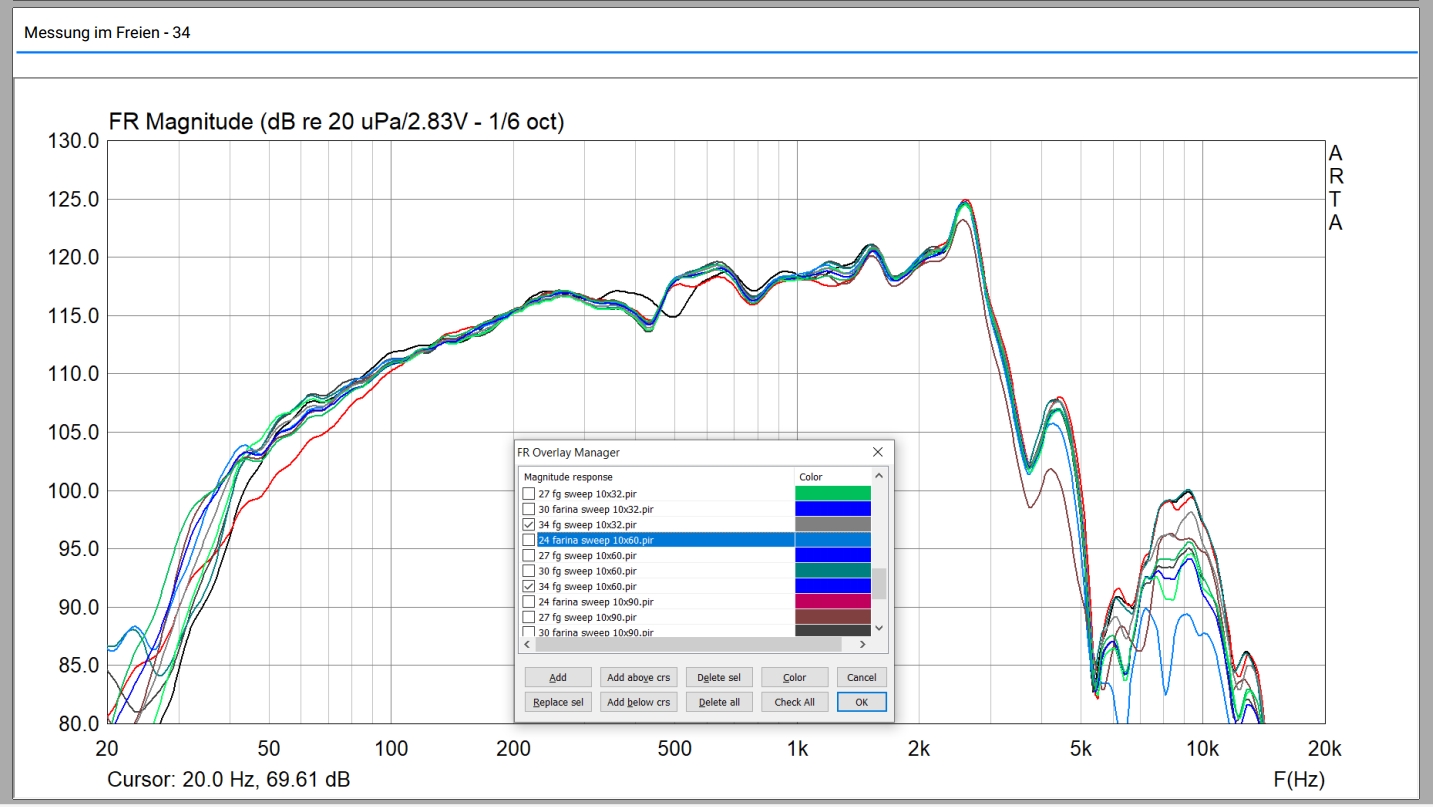Check the 30 fg sweep 10x60.pir checkbox
Image resolution: width=1433 pixels, height=807 pixels.
coord(528,571)
